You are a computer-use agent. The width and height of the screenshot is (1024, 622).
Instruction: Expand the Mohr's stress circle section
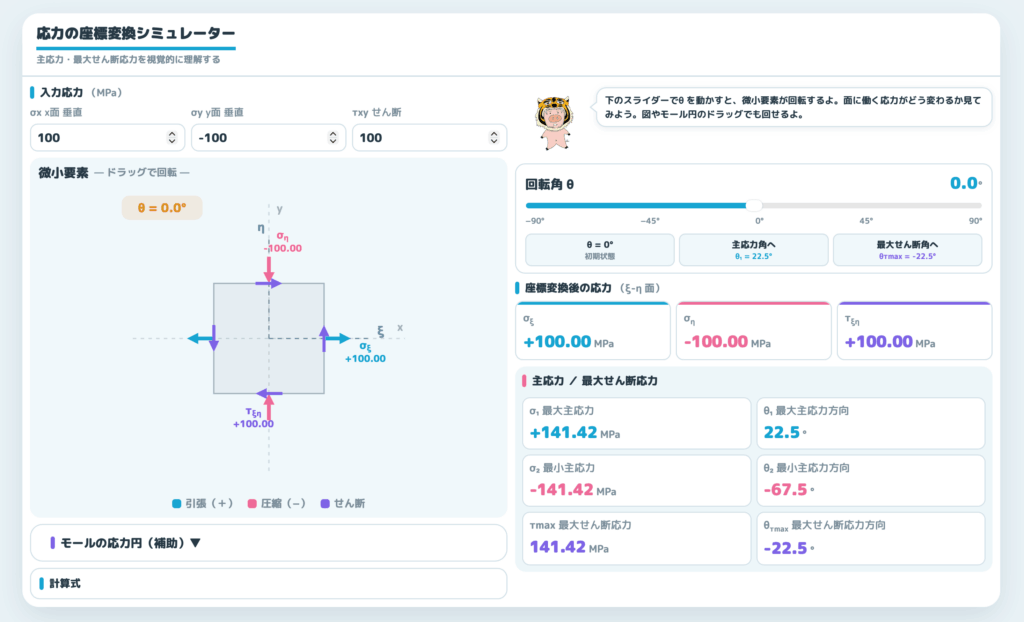268,543
